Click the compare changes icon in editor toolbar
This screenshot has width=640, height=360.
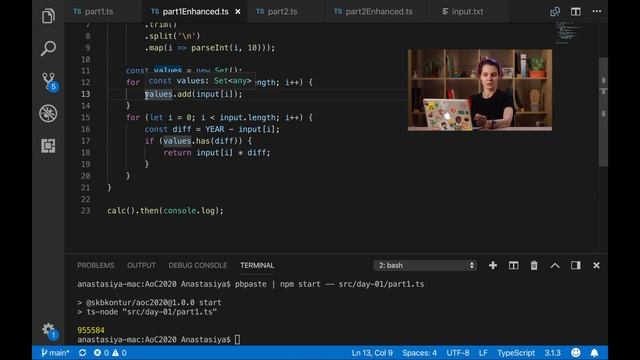point(555,11)
